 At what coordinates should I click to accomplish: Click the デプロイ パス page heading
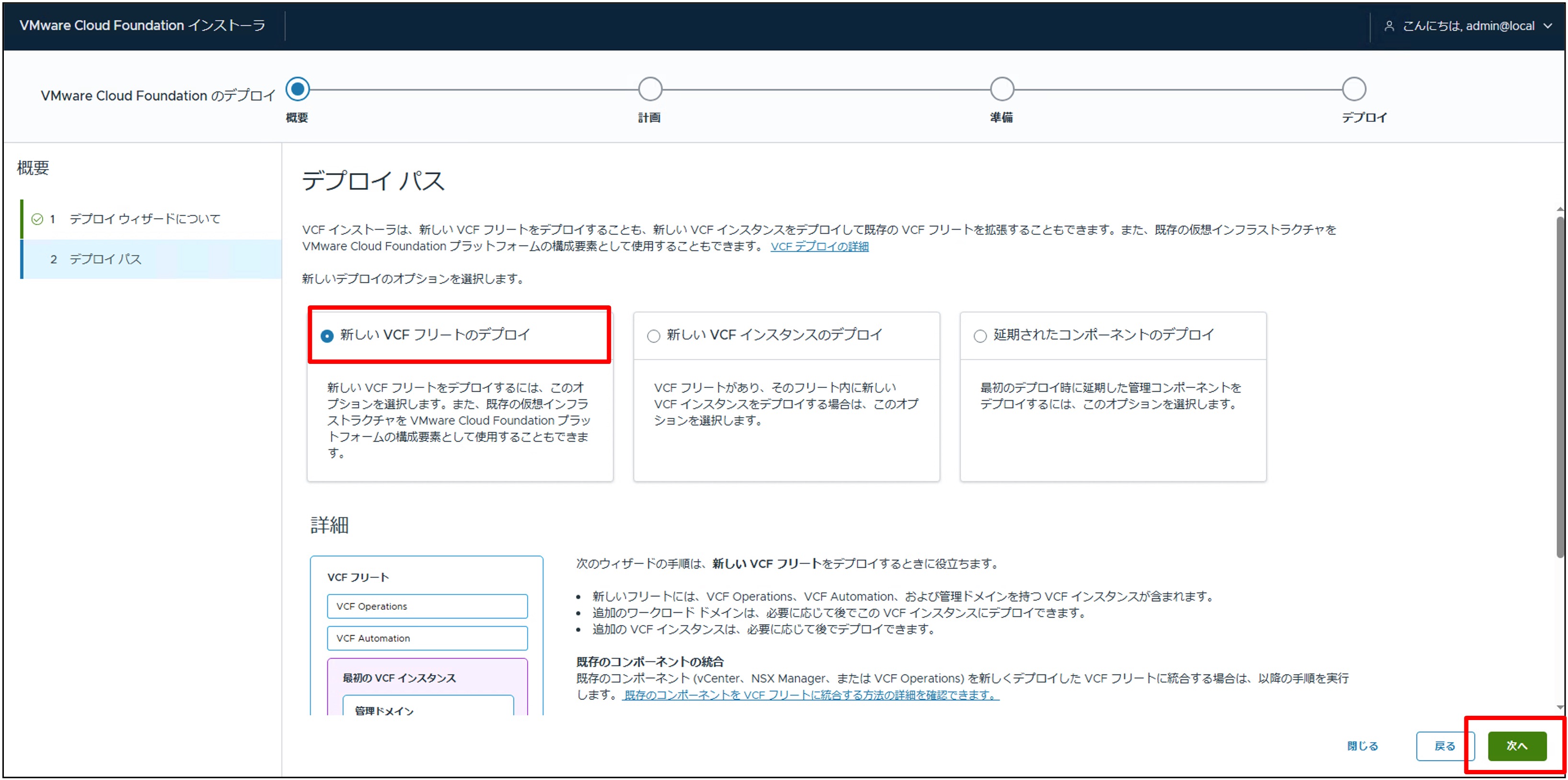(373, 181)
